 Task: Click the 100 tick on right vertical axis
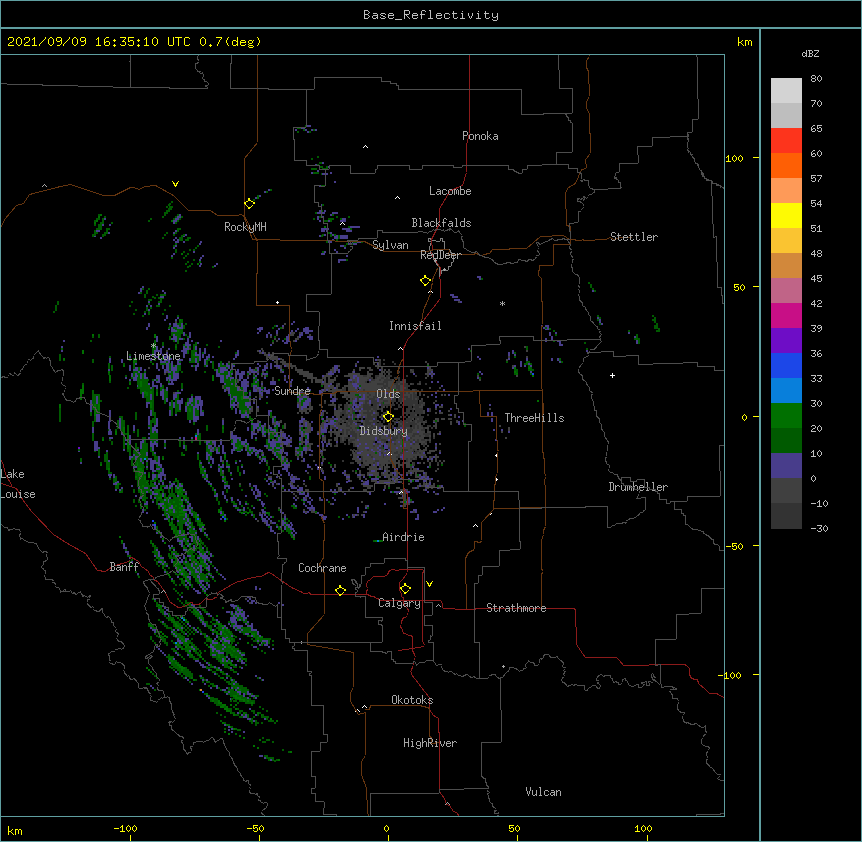click(734, 158)
